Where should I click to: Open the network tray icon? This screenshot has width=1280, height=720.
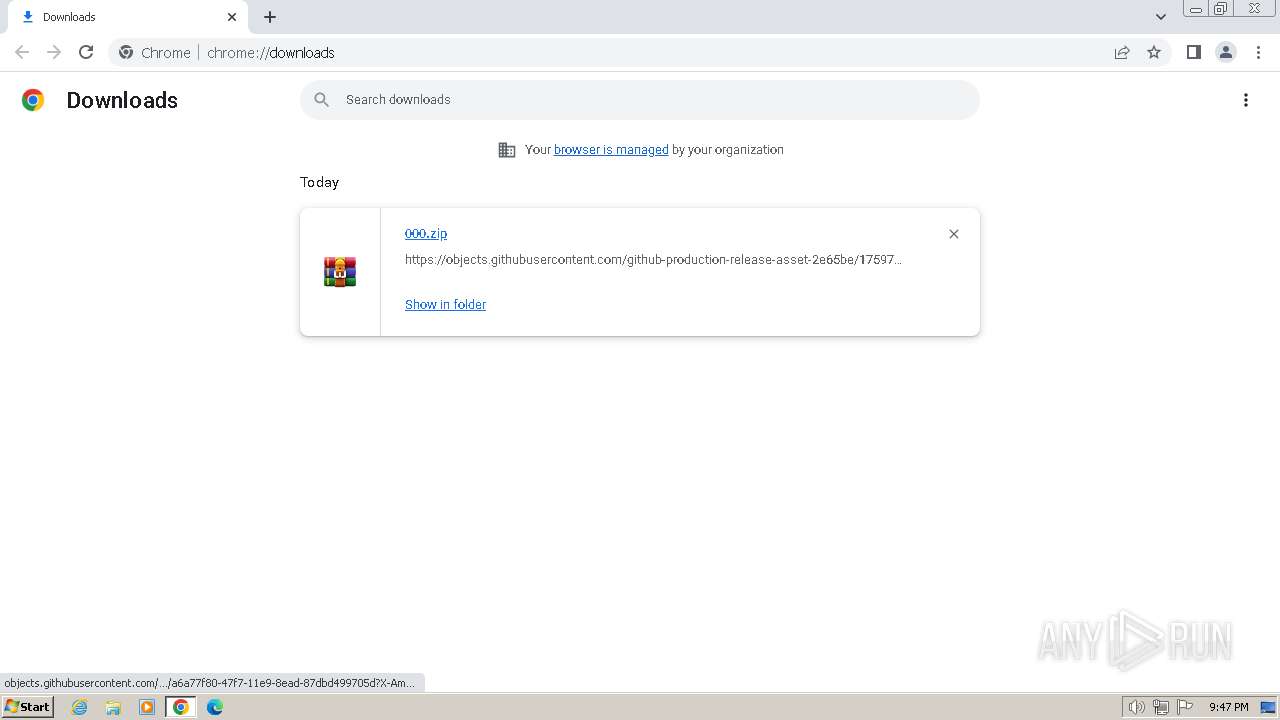point(1160,707)
